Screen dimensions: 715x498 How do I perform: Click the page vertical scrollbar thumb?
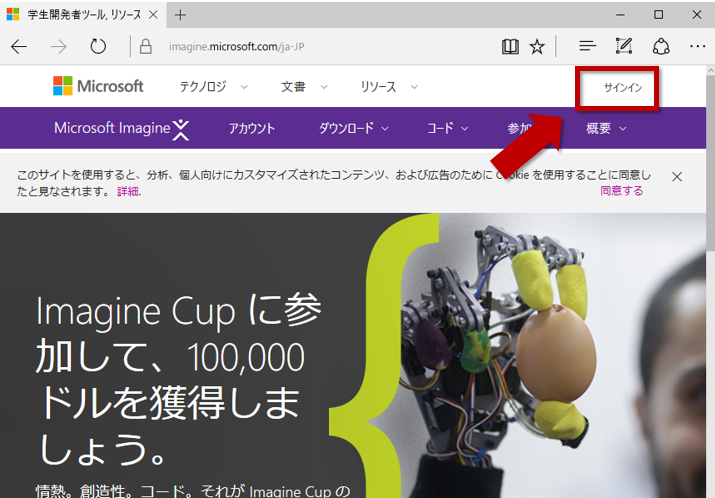[x=710, y=162]
